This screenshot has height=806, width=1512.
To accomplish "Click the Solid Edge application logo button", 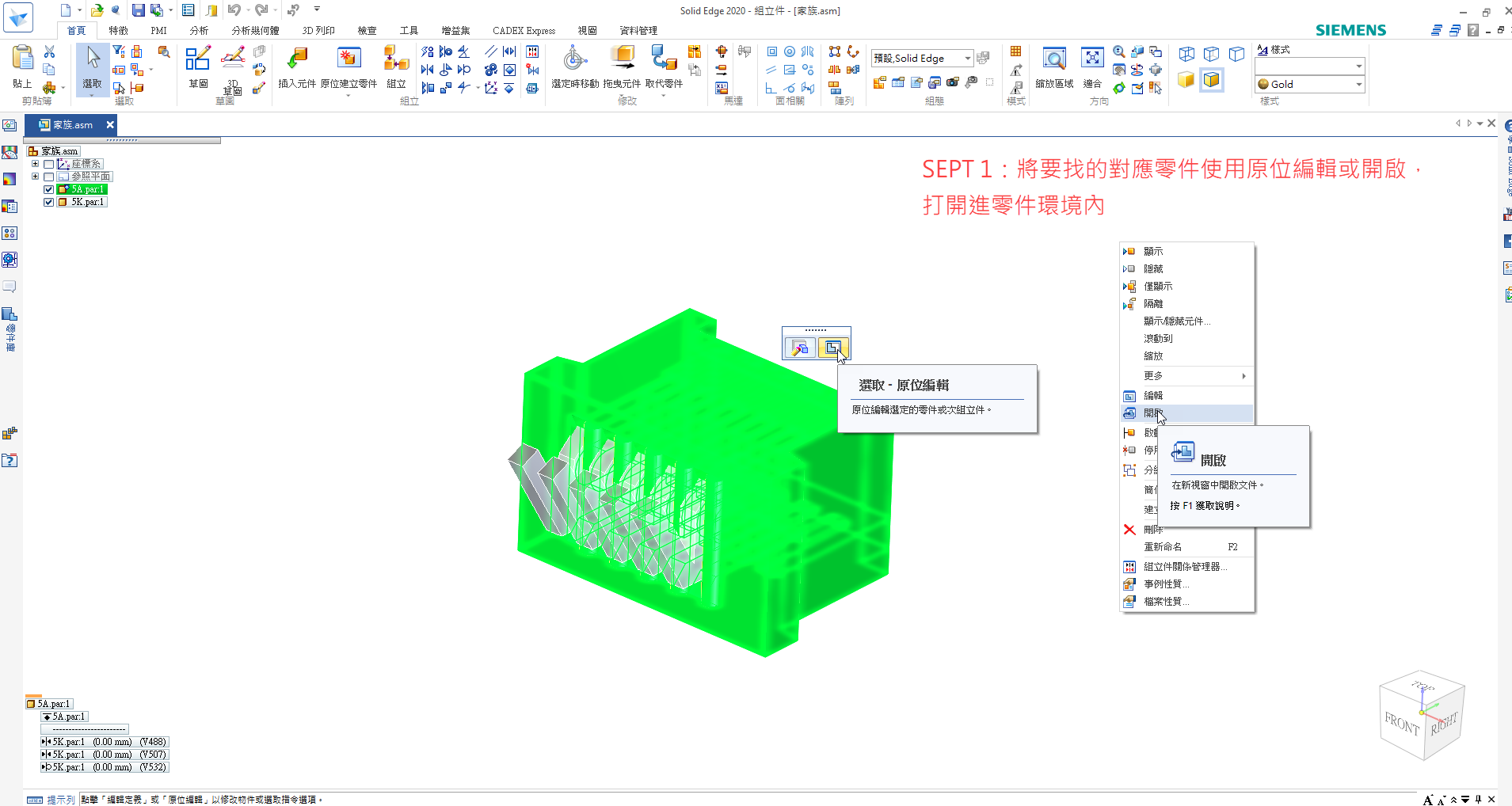I will coord(18,17).
